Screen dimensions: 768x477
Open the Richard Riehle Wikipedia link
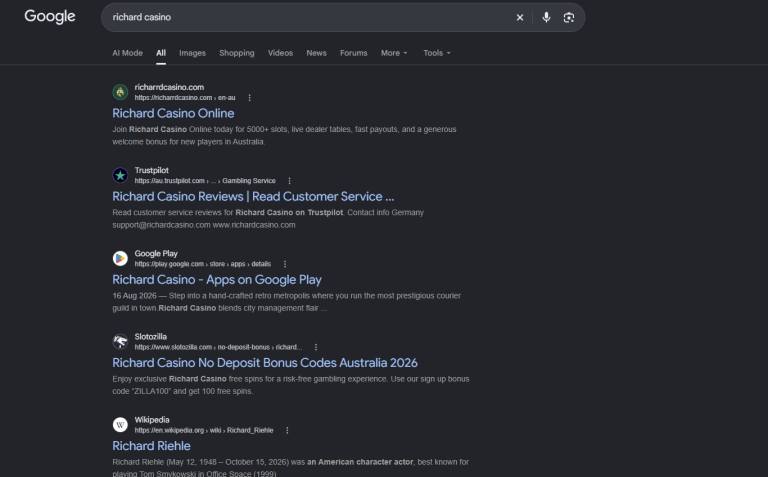tap(151, 446)
